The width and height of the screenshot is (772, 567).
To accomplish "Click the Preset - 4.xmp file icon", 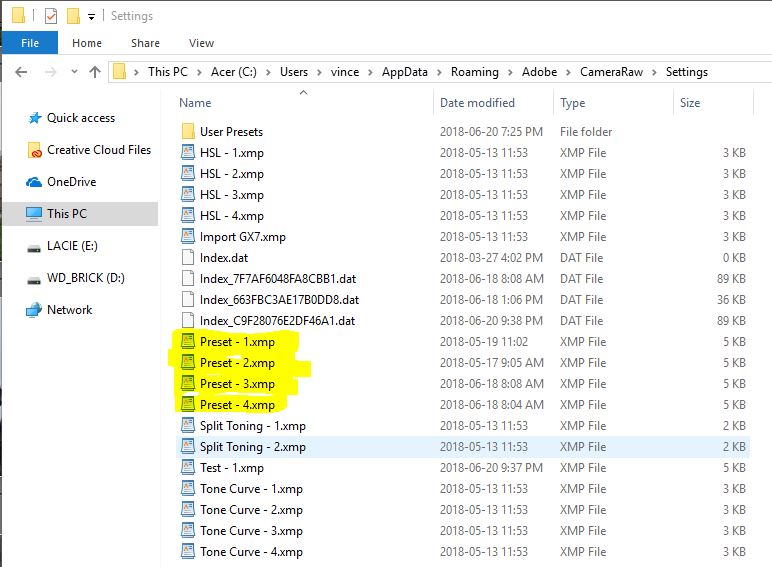I will click(x=188, y=404).
